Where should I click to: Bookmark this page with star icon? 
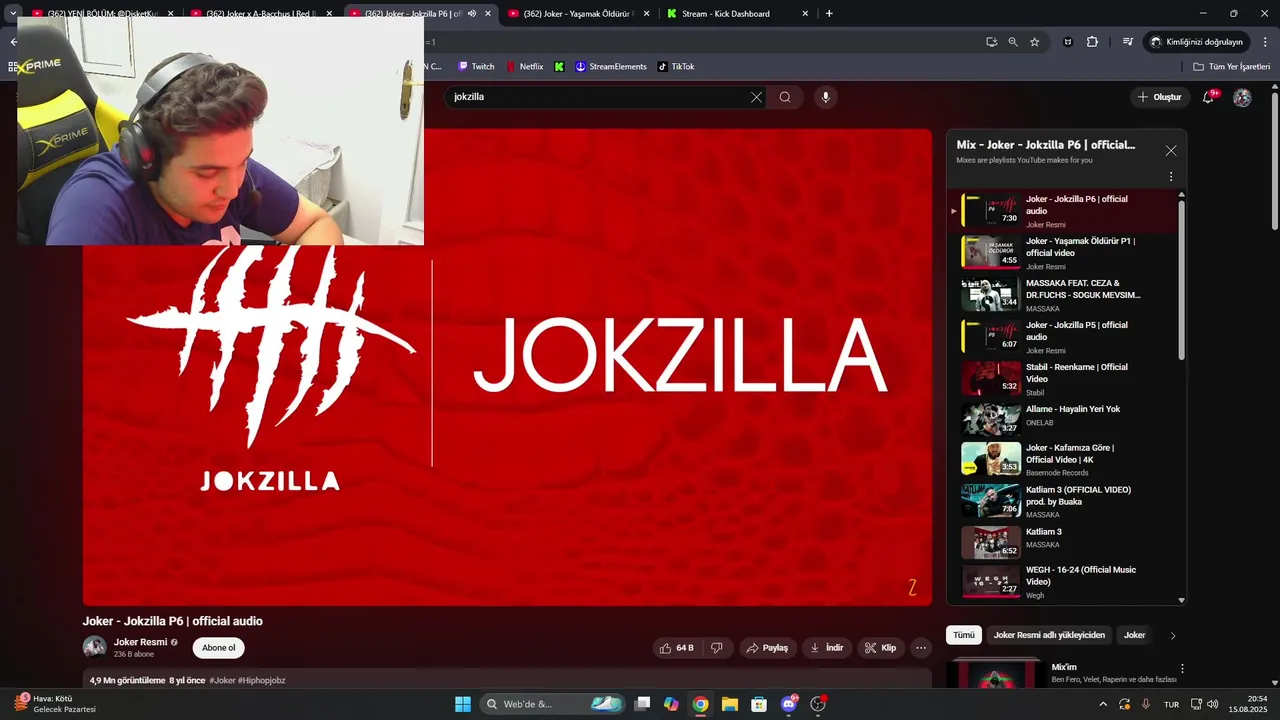(1035, 42)
